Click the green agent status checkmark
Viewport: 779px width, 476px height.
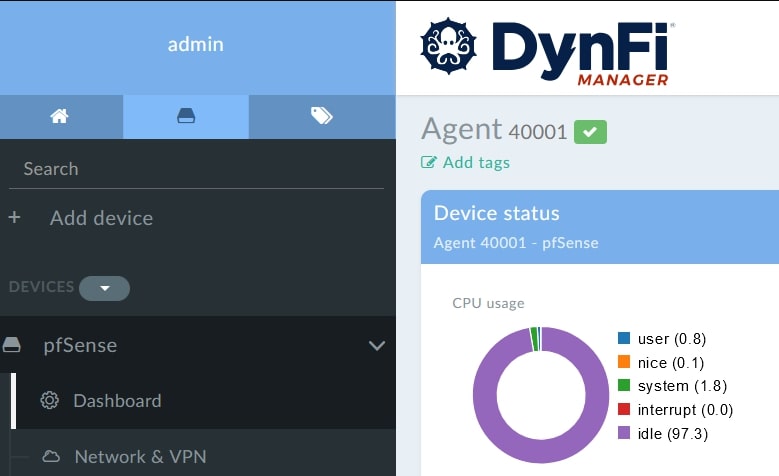590,132
